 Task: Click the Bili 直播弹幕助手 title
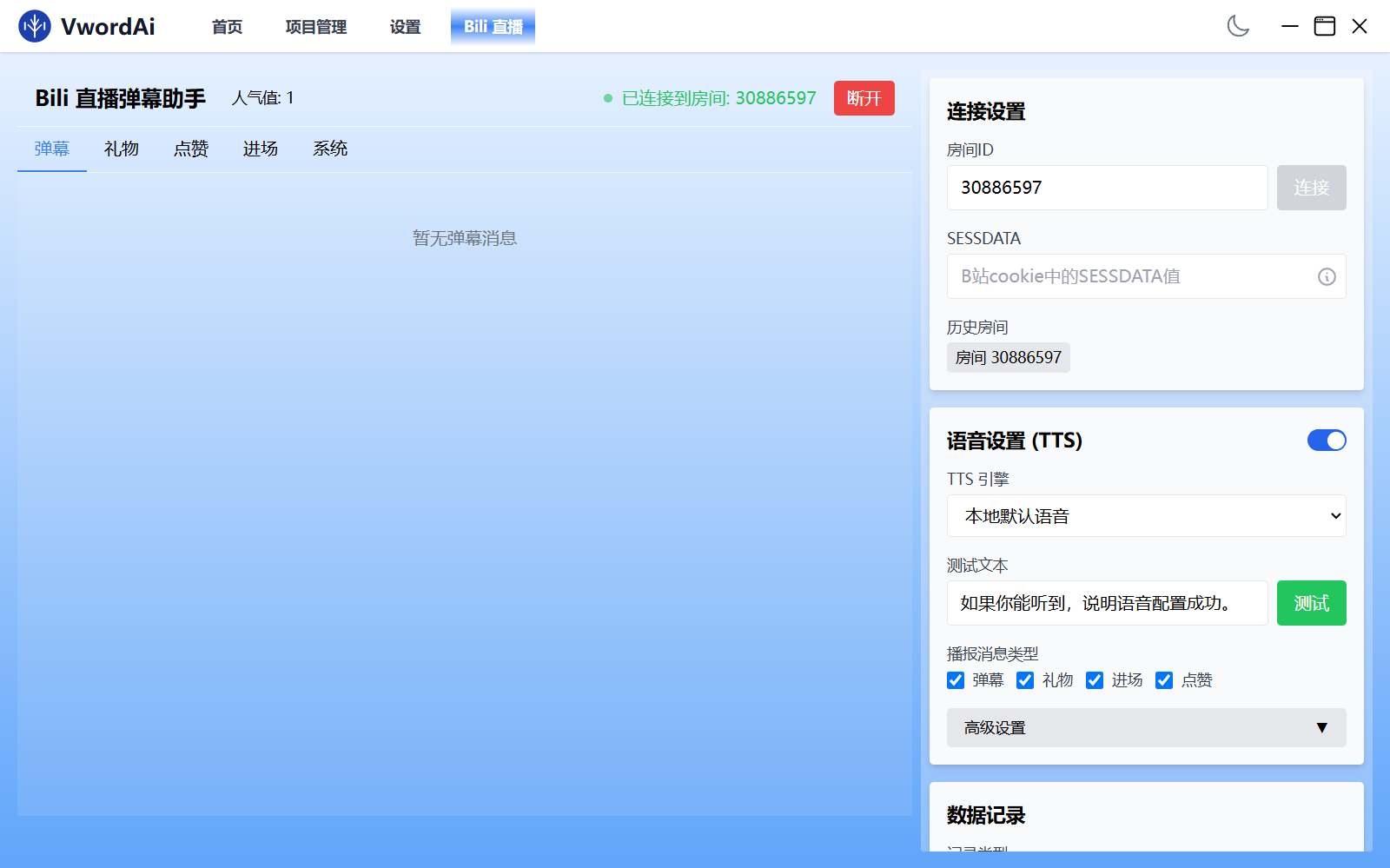point(120,98)
